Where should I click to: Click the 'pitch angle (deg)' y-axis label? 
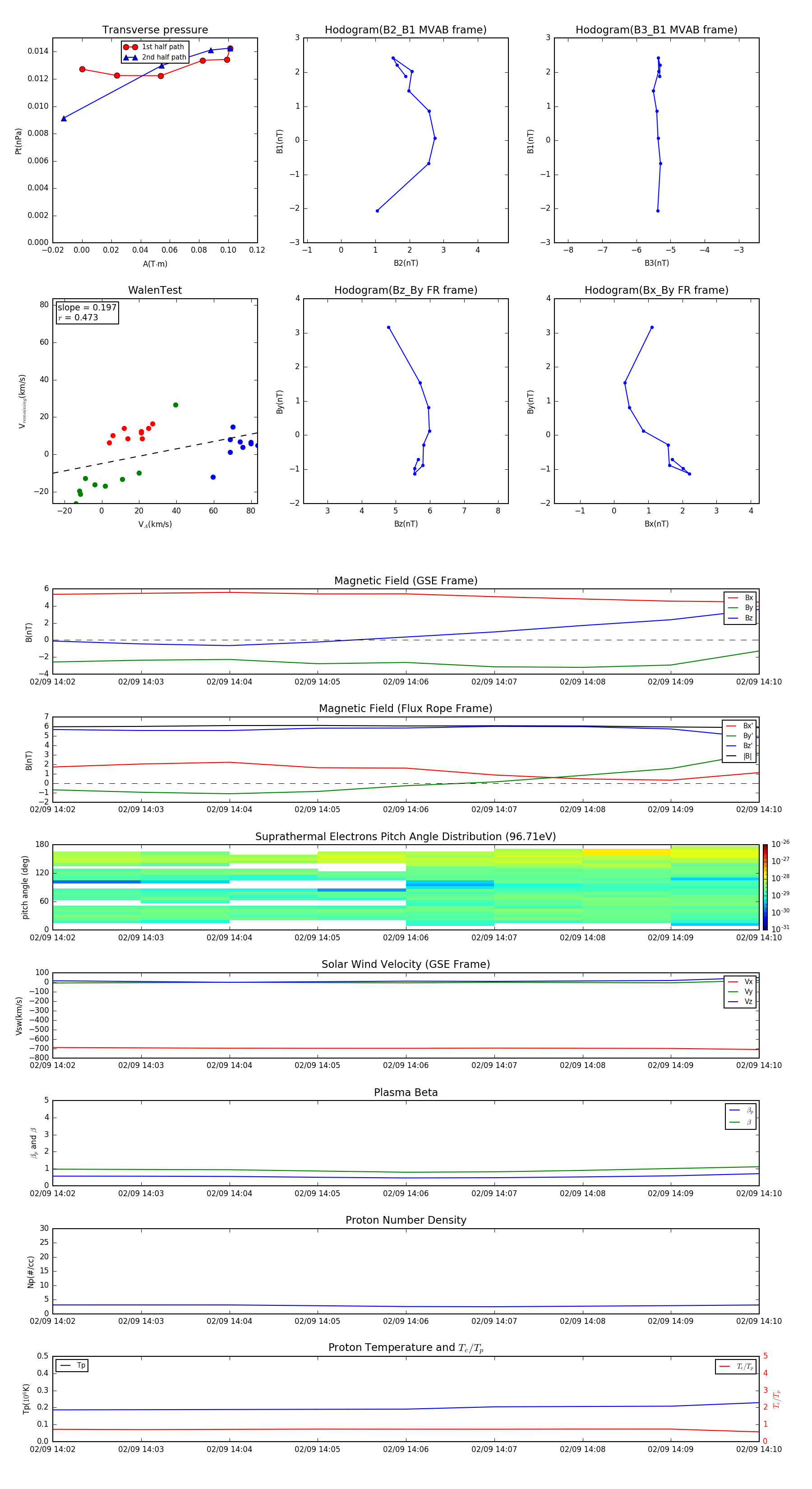25,887
